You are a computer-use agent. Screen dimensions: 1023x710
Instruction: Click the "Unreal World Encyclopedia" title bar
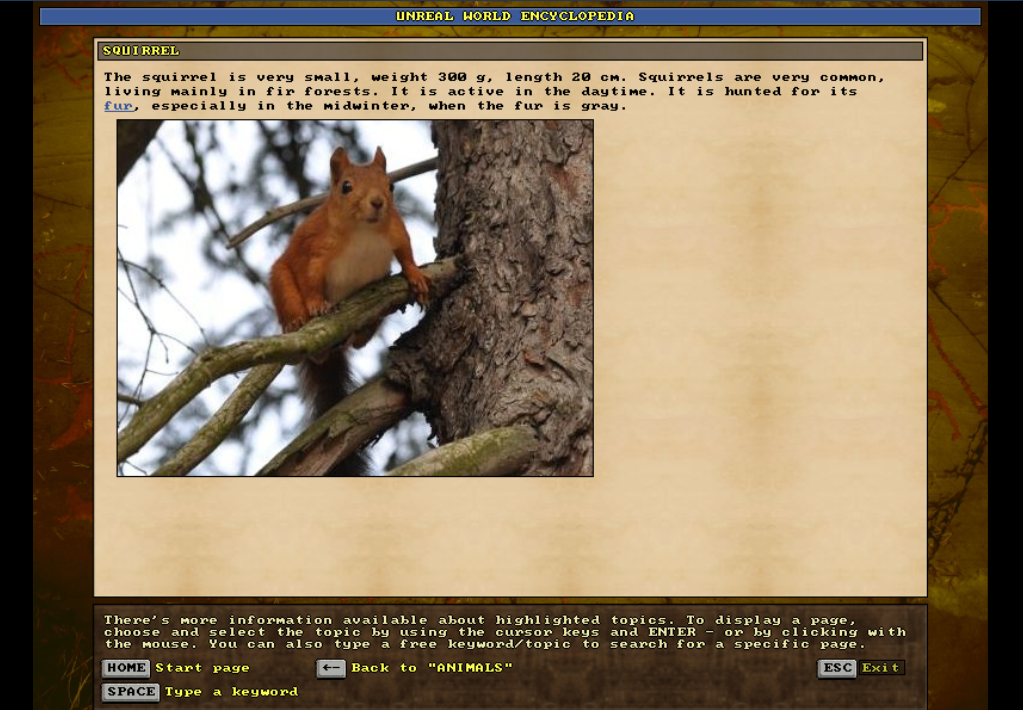point(510,16)
